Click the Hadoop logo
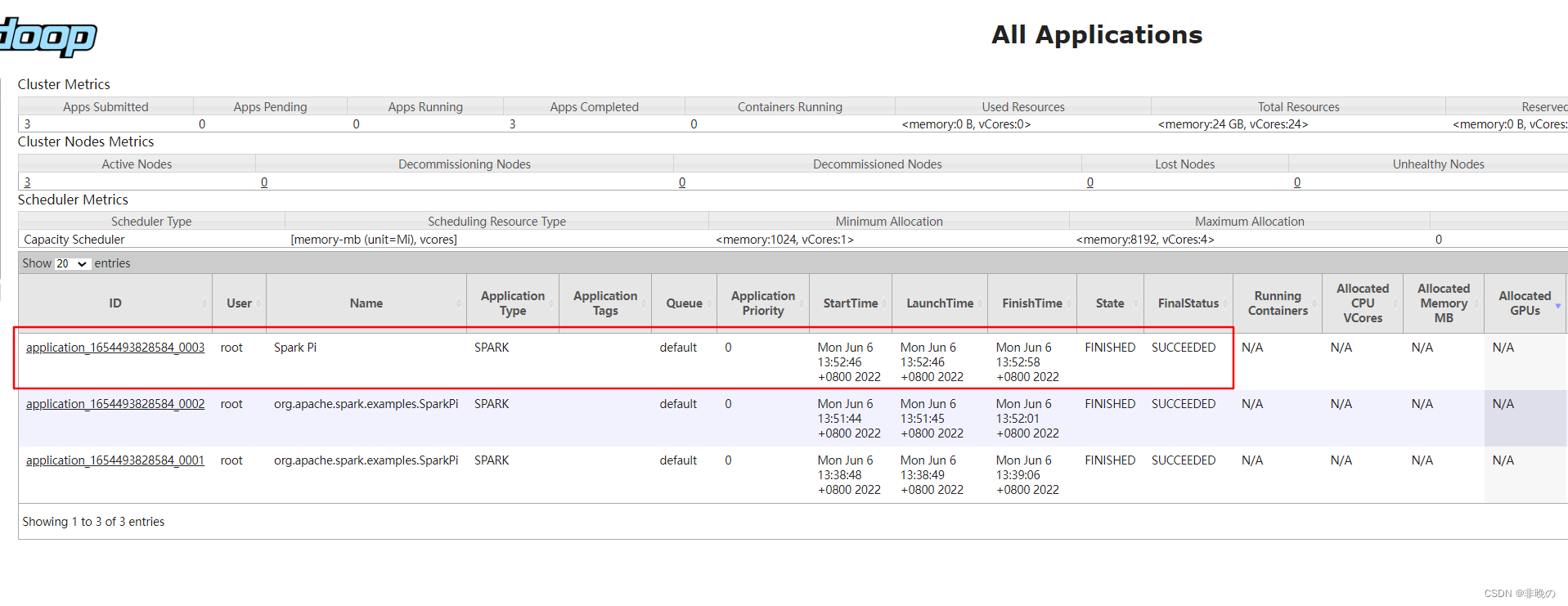 (x=47, y=36)
